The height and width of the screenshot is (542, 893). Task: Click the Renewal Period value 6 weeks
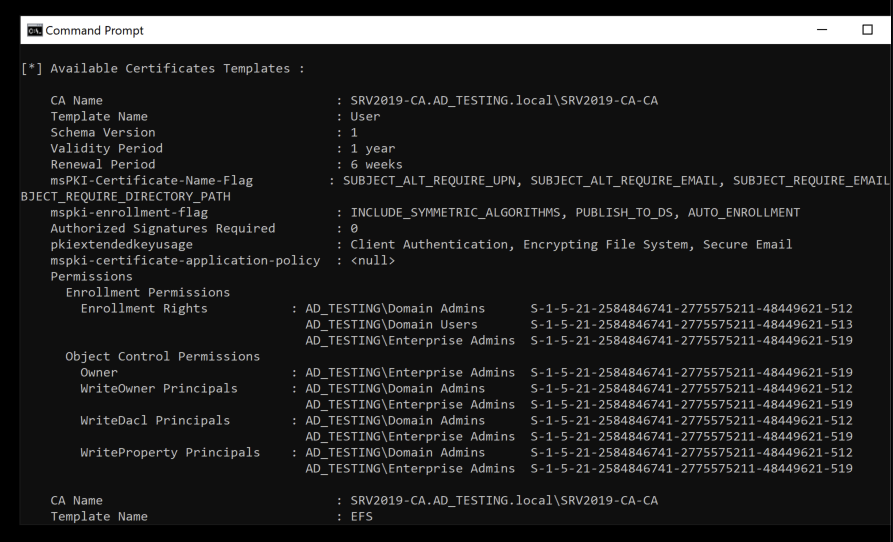click(376, 165)
